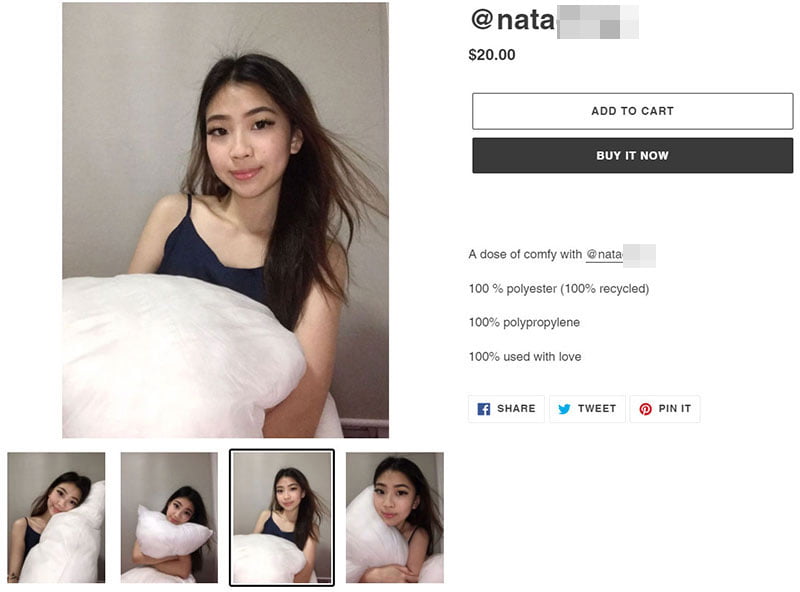The width and height of the screenshot is (800, 592).
Task: Click the main product photo
Action: [x=226, y=220]
